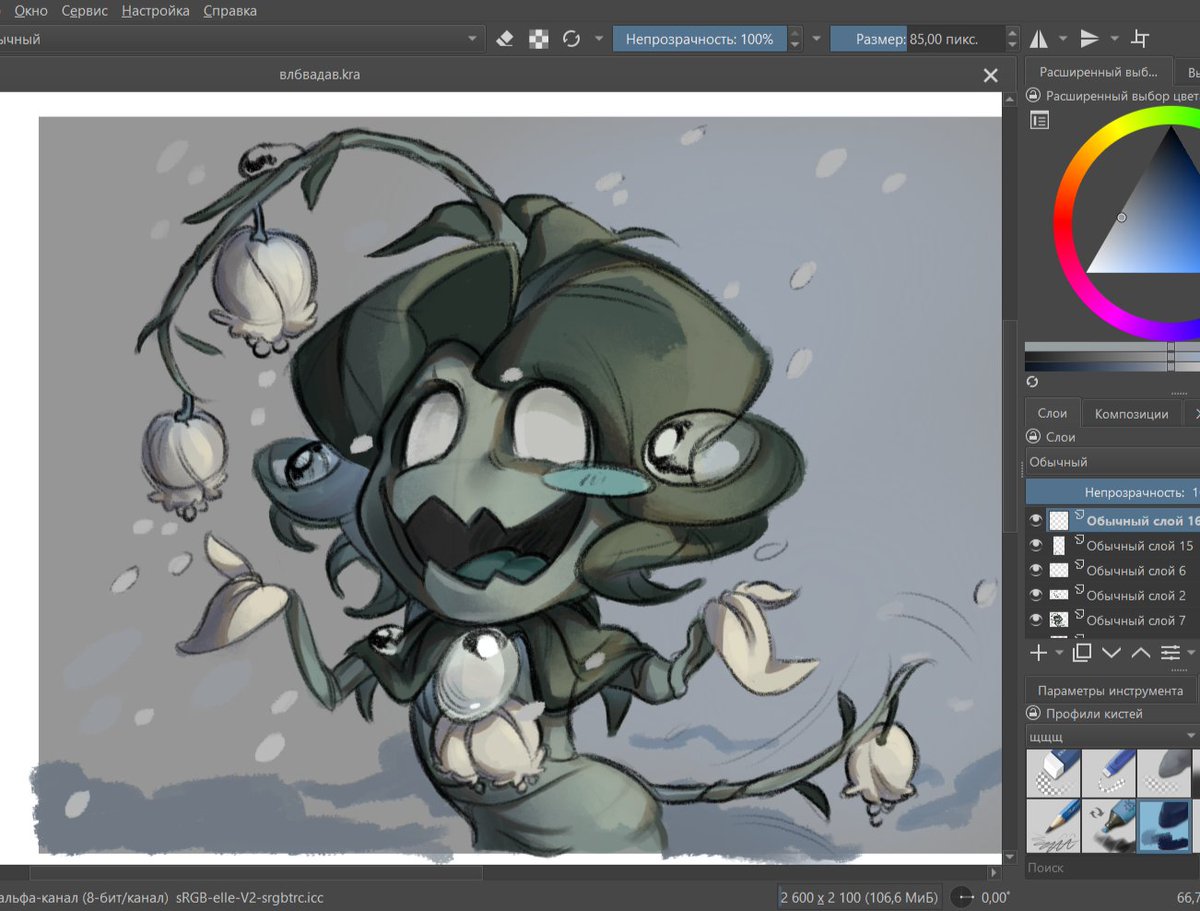Hide the layer Обычный слой 2
This screenshot has width=1200, height=911.
tap(1035, 594)
